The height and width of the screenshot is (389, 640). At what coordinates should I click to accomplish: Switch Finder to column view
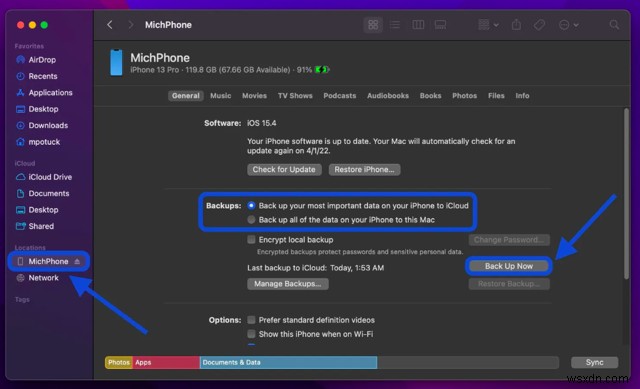tap(418, 25)
